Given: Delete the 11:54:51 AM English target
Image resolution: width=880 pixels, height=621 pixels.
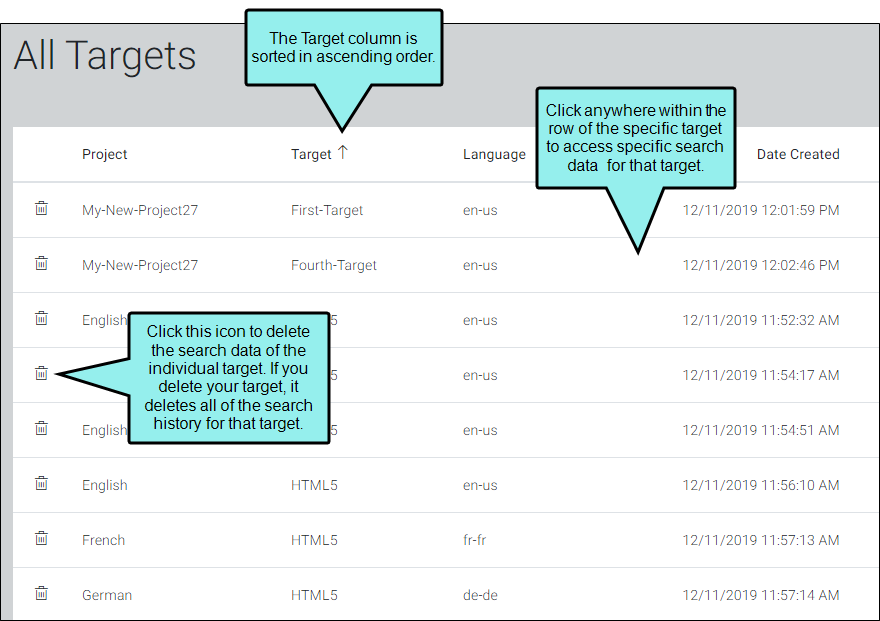Looking at the screenshot, I should coord(42,428).
